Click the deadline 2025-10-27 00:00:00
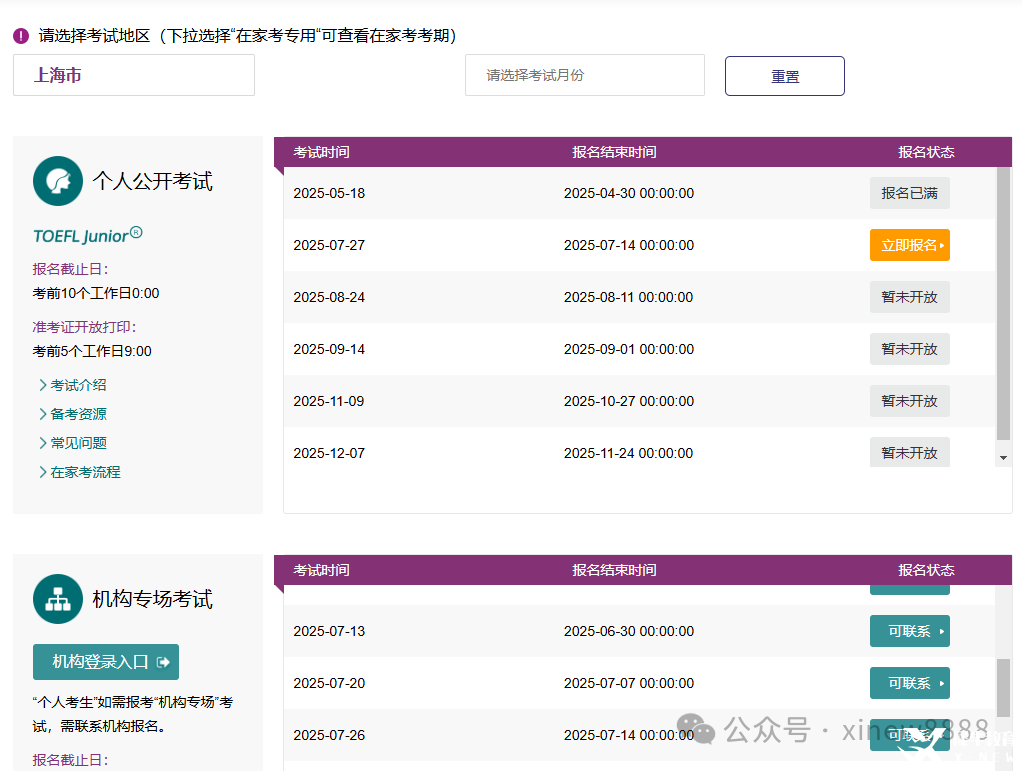The height and width of the screenshot is (771, 1022). 629,401
